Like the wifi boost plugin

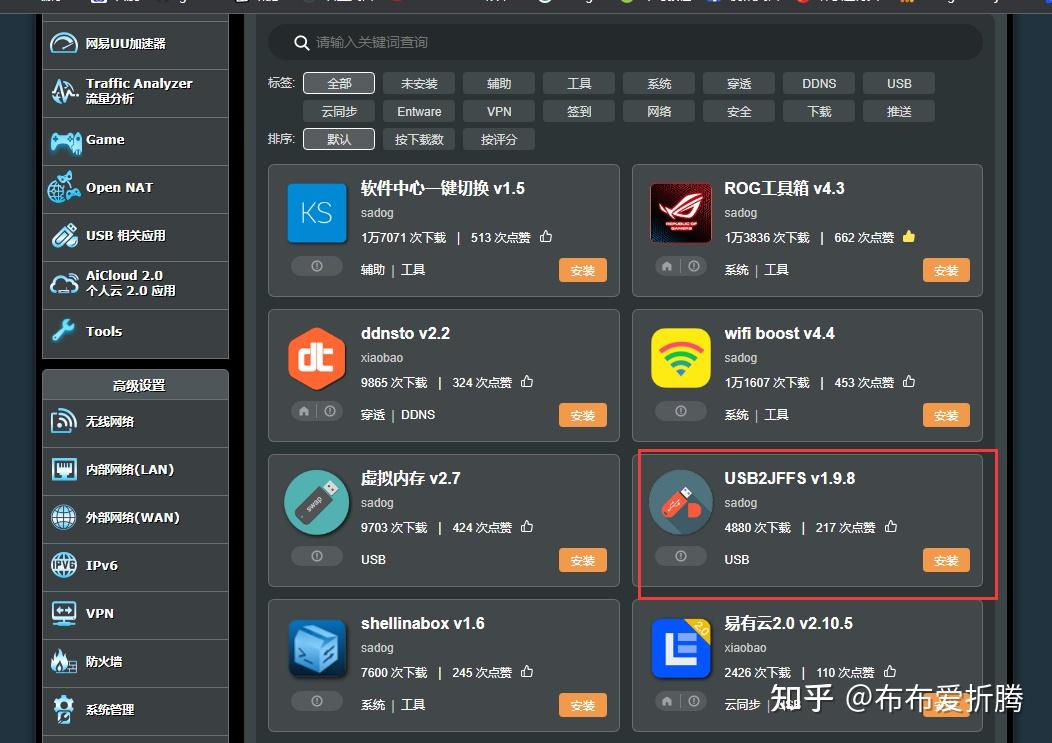pyautogui.click(x=909, y=381)
